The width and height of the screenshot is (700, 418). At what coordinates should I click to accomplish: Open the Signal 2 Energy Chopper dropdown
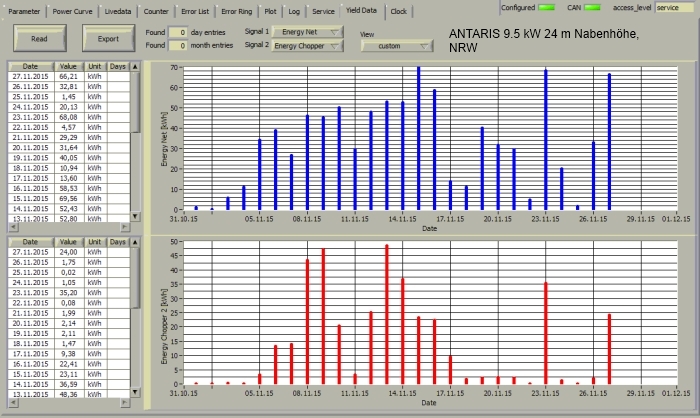pos(307,46)
